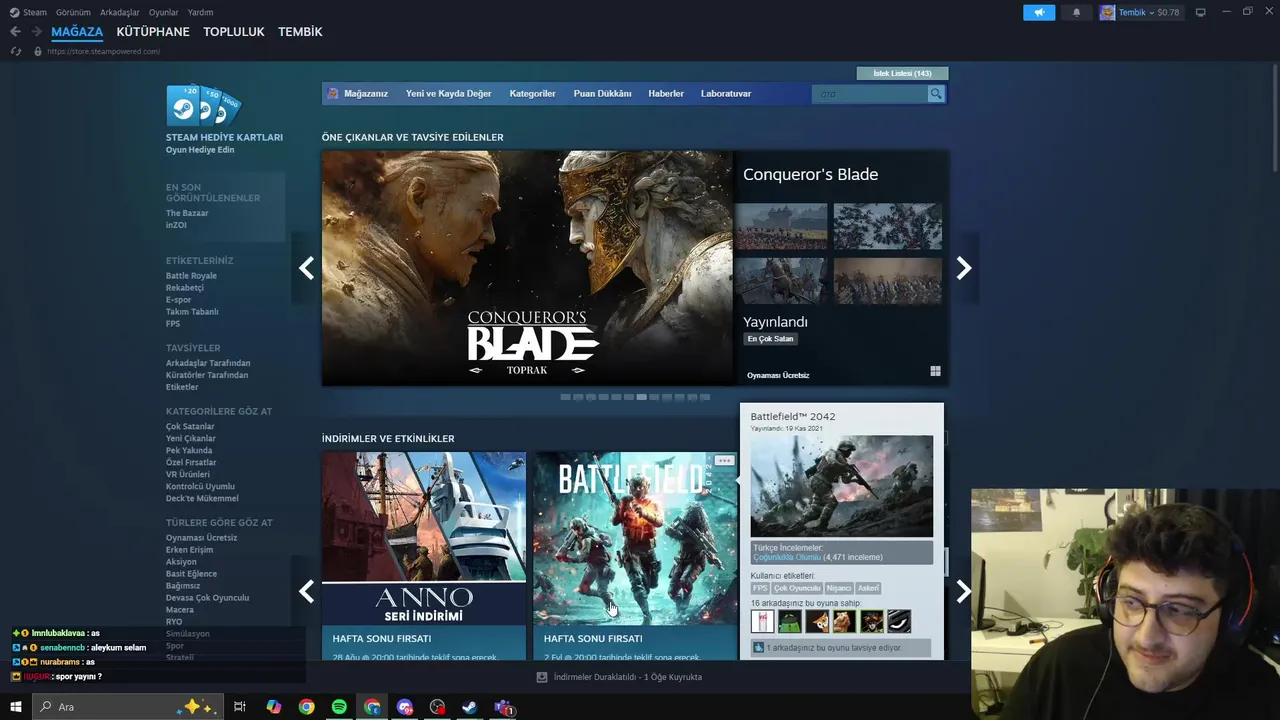Click the Windows platform icon on Conqueror's Blade

935,371
